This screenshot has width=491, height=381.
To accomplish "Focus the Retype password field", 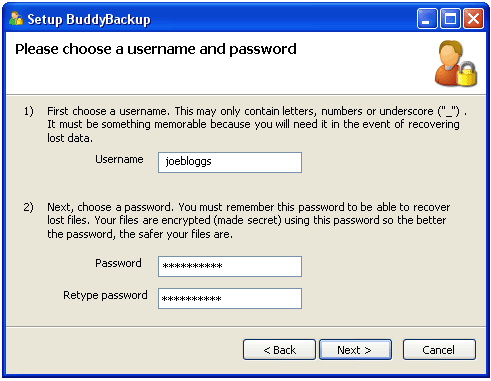I will coord(230,298).
